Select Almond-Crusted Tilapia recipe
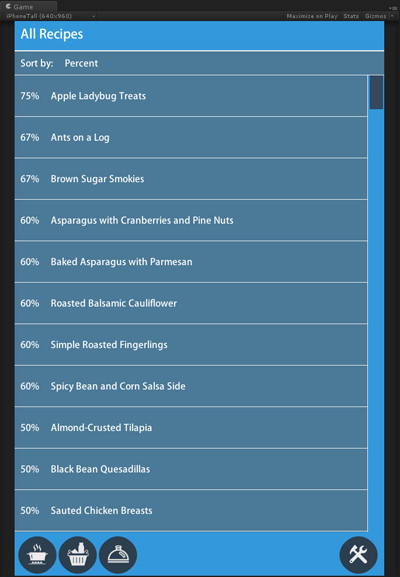This screenshot has width=400, height=577. tap(191, 428)
